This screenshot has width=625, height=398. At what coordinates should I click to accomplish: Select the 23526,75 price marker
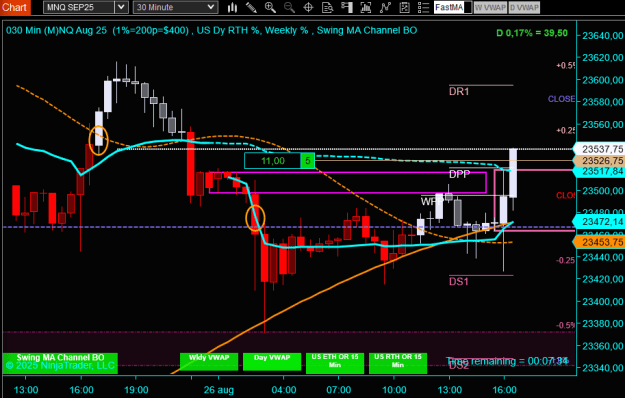pos(599,161)
